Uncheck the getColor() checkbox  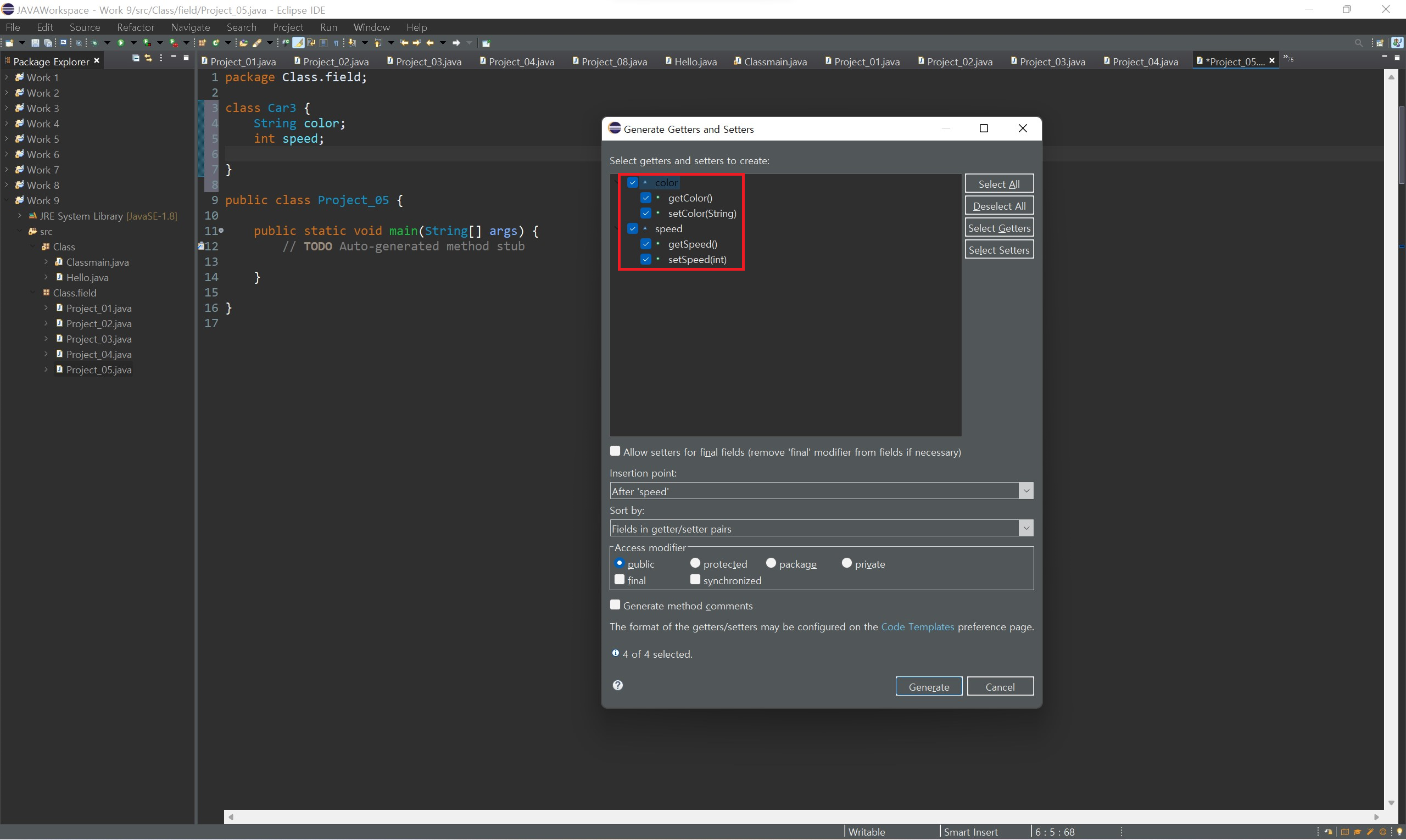(645, 198)
